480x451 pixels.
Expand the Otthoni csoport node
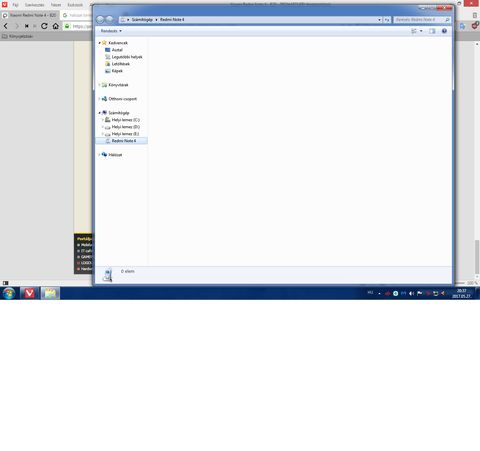tap(99, 99)
